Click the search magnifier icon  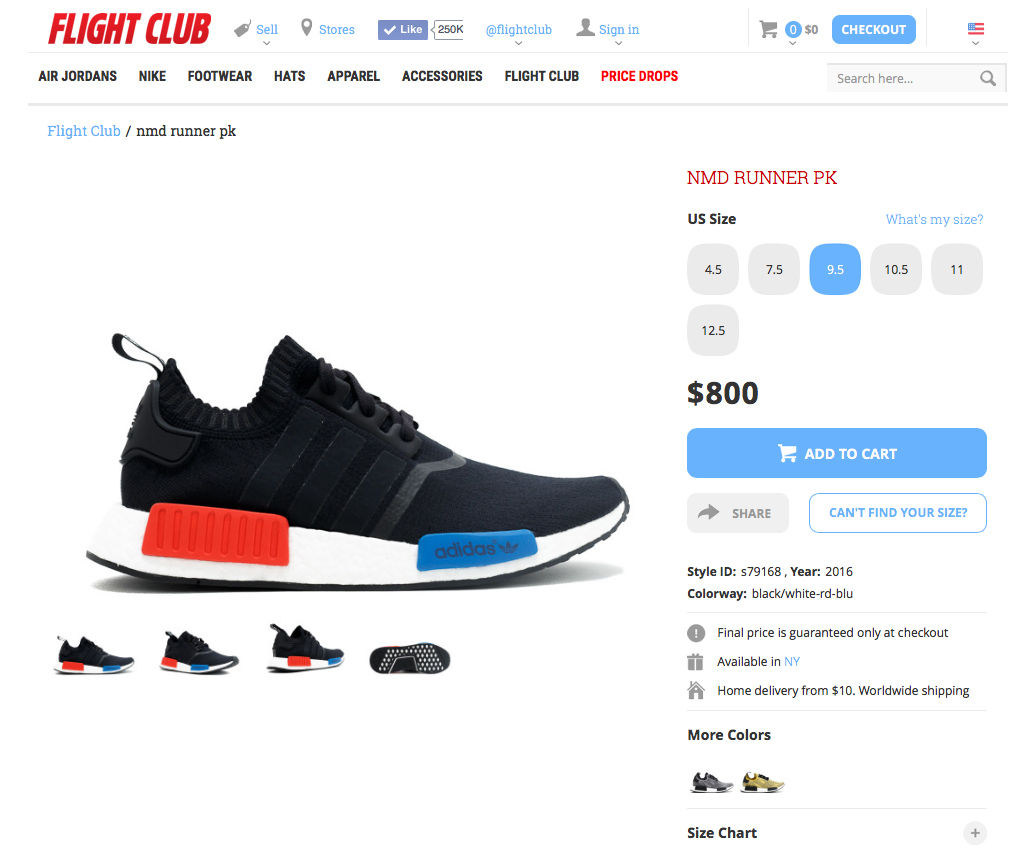[x=987, y=78]
